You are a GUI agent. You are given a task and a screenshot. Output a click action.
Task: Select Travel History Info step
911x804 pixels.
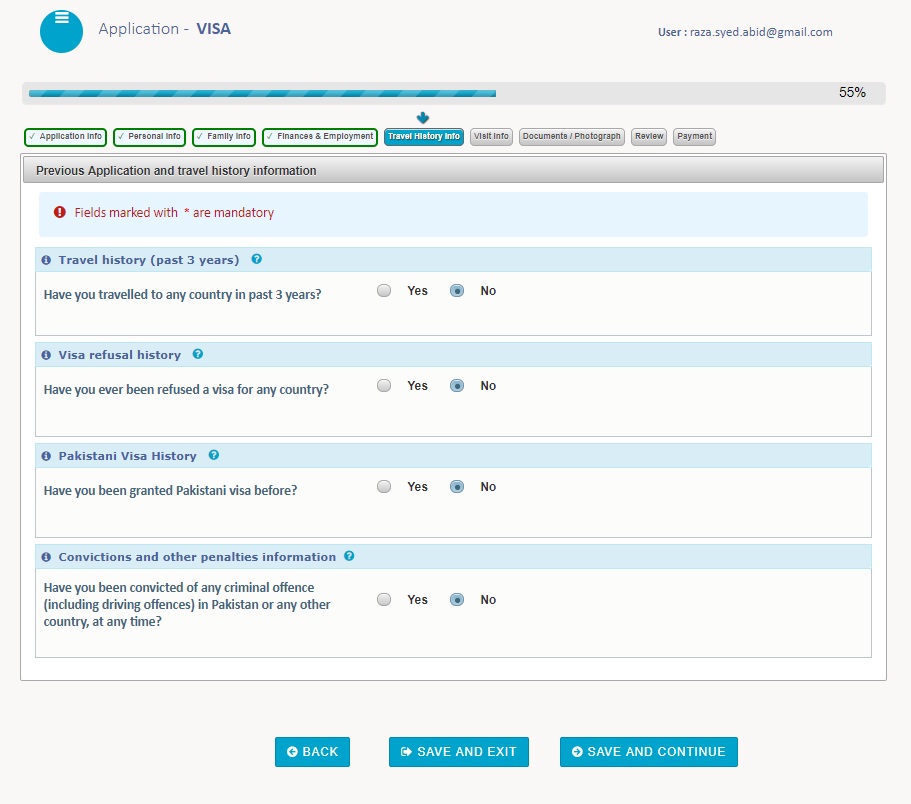(x=424, y=137)
